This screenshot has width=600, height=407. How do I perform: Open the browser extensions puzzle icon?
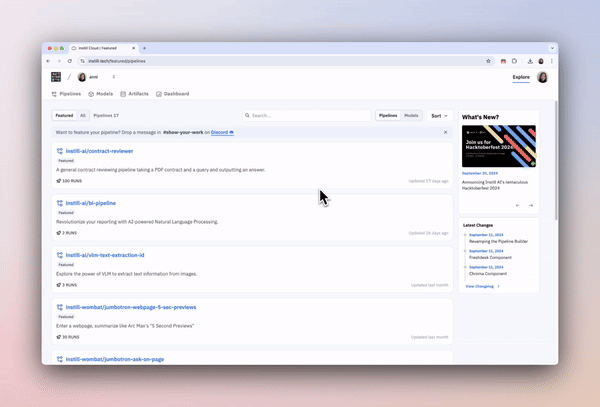514,61
